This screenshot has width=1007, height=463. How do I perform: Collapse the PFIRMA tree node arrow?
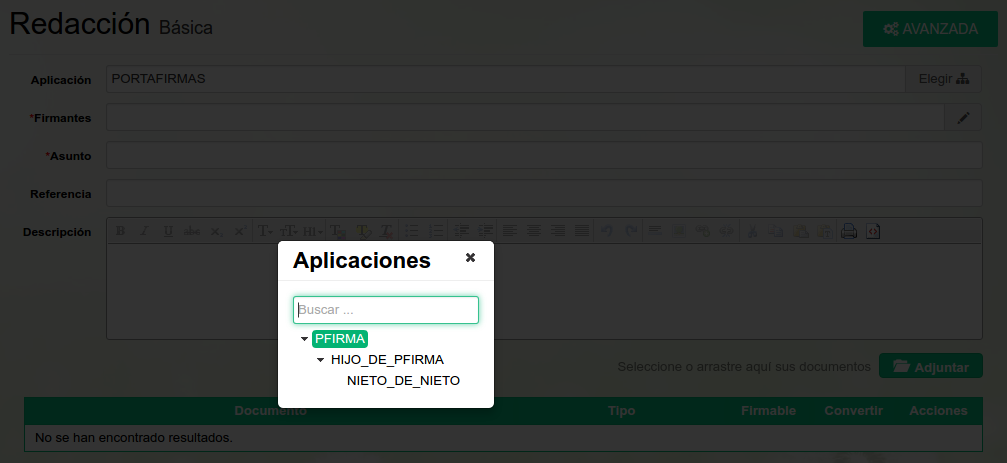[x=304, y=339]
